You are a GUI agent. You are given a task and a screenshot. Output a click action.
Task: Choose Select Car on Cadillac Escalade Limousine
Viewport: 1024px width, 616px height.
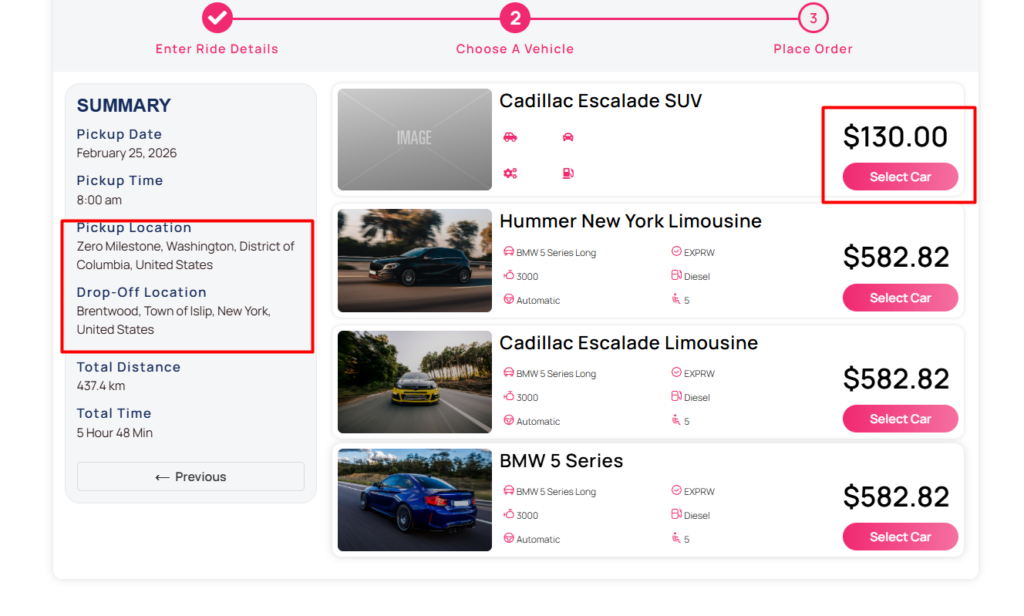(x=900, y=419)
